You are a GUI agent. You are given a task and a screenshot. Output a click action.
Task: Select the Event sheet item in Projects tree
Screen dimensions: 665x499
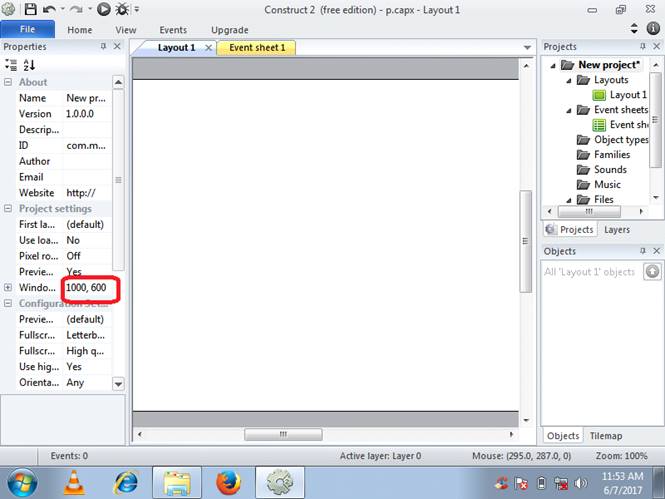[620, 125]
